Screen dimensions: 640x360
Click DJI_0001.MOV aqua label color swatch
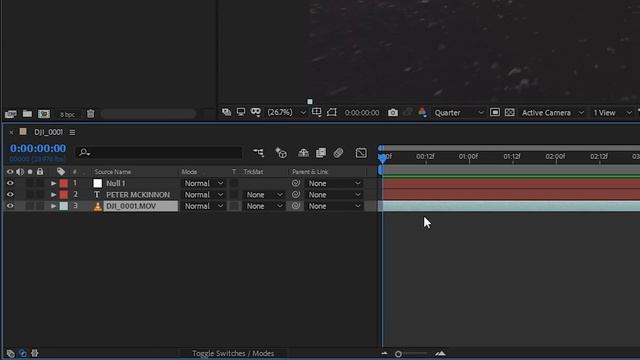64,206
